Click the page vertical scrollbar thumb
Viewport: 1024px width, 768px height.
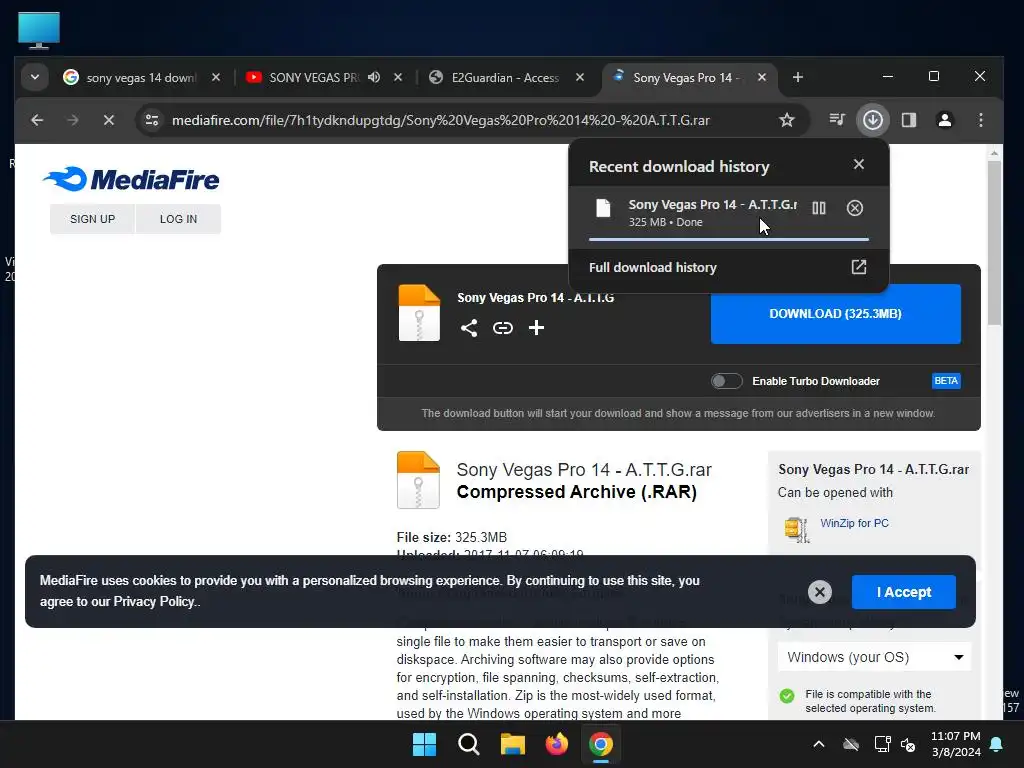tap(994, 242)
